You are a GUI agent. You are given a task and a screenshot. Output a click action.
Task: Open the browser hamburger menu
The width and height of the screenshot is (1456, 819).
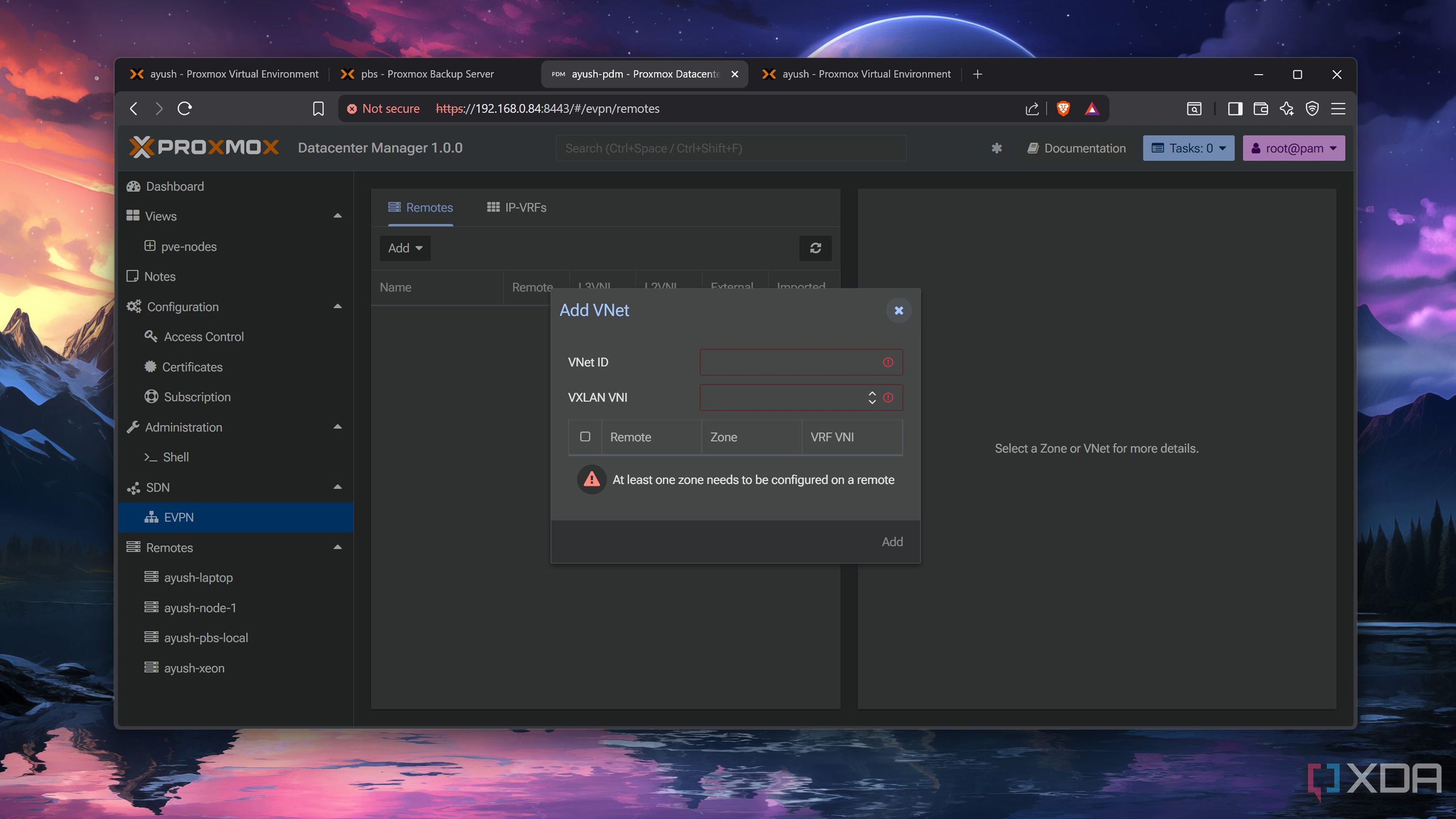click(x=1338, y=108)
